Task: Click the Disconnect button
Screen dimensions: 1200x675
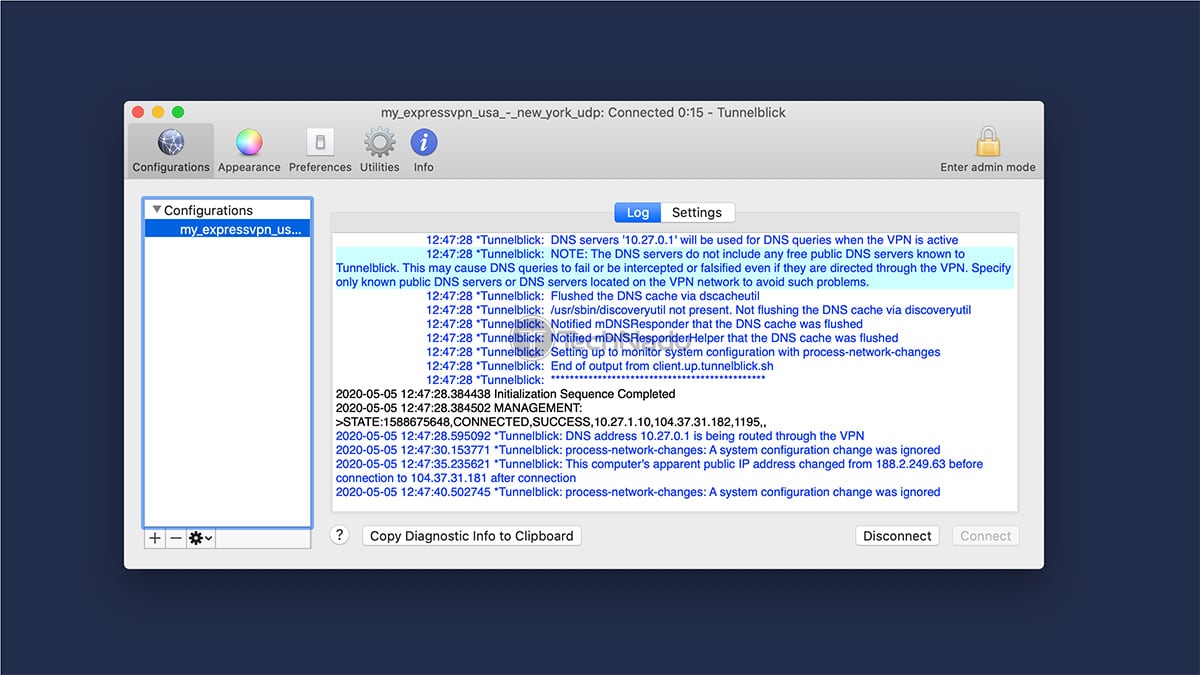Action: [897, 536]
